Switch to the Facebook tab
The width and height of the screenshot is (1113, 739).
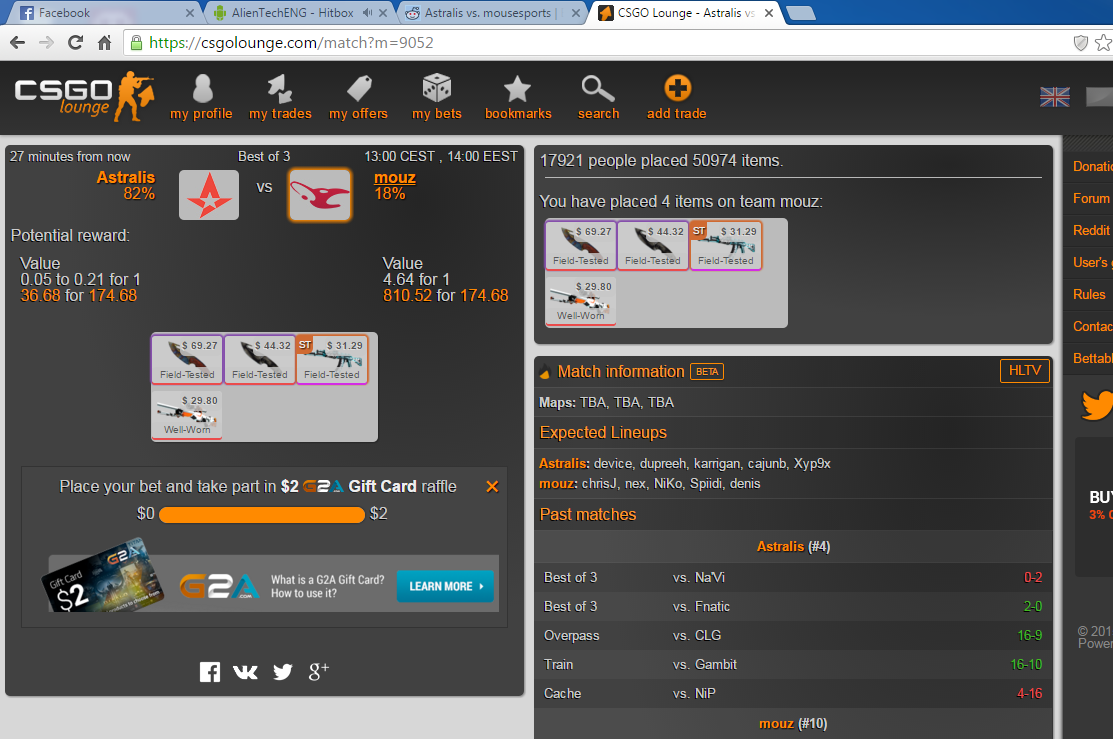pos(103,13)
